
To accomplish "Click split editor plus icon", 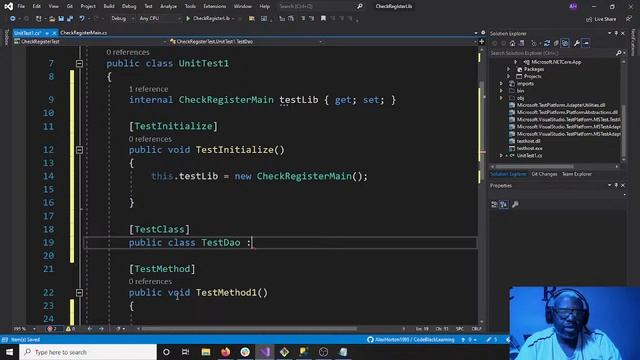I will coord(482,42).
